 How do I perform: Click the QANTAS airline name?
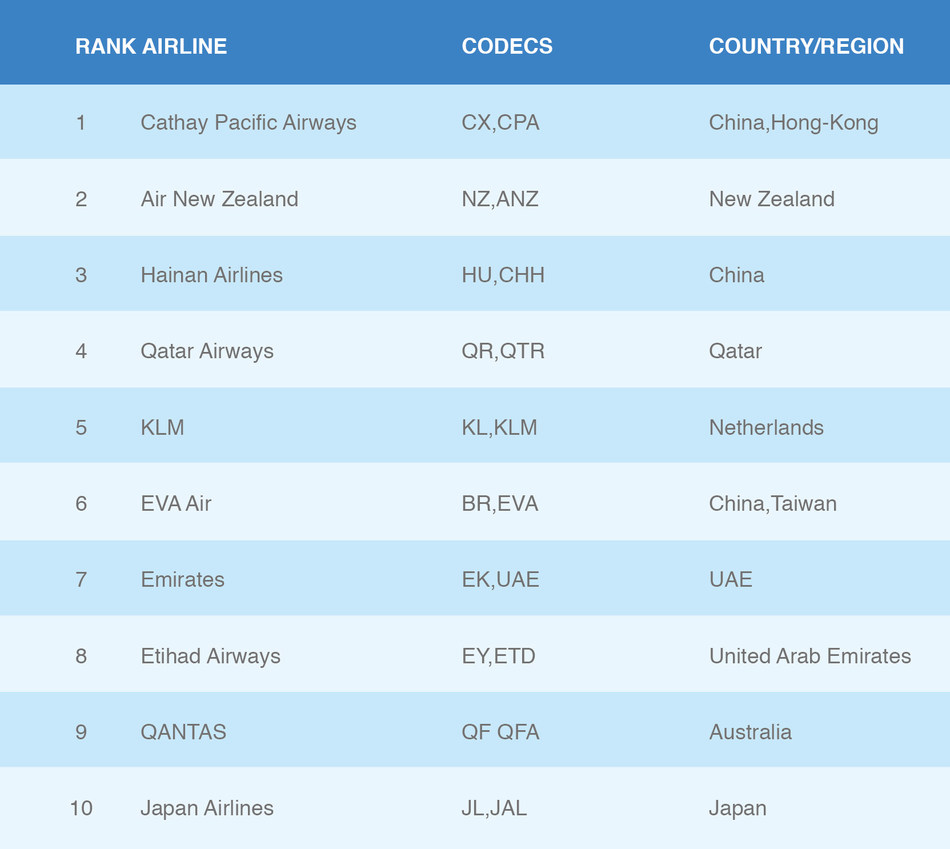[x=183, y=732]
